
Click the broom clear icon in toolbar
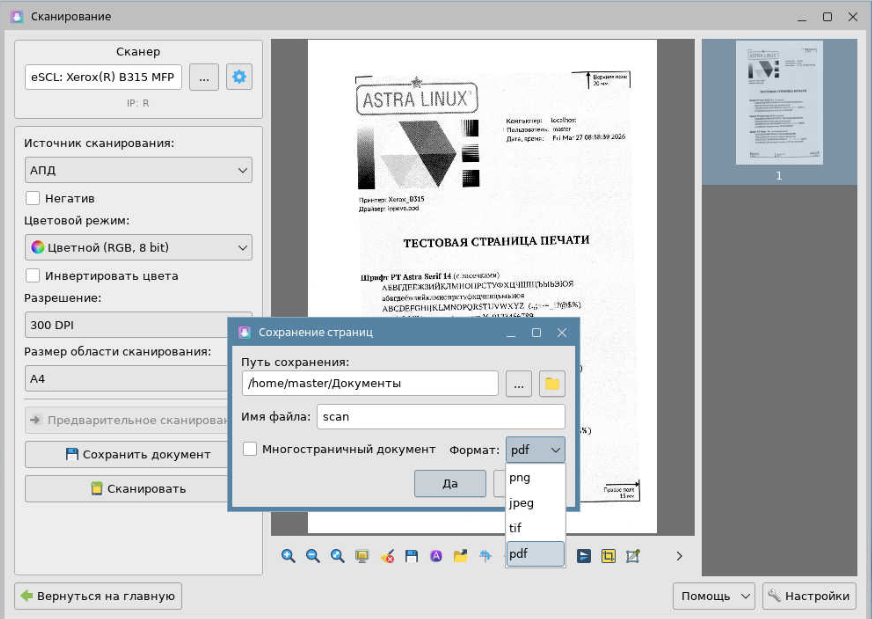(387, 556)
